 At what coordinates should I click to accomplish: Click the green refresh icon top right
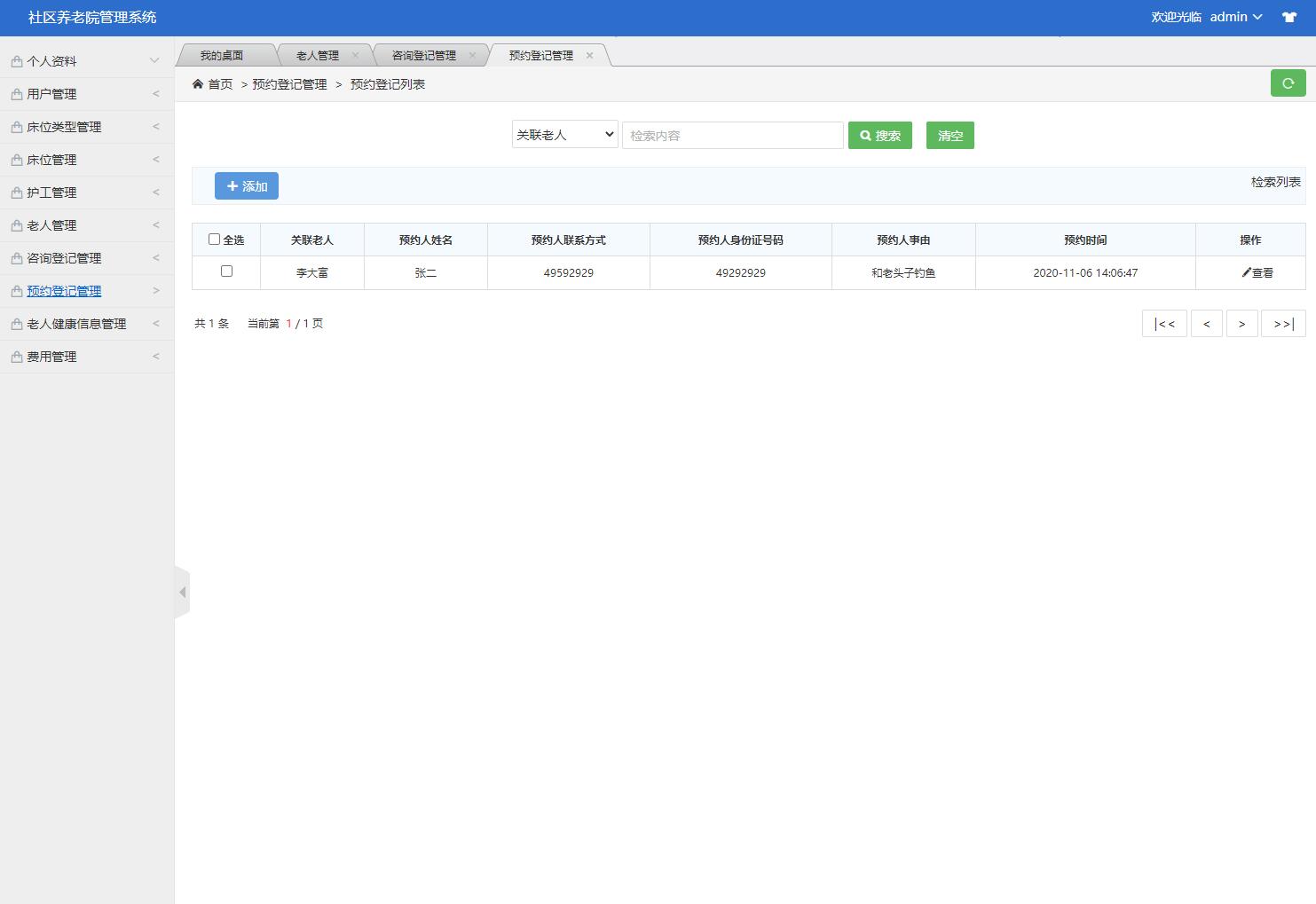coord(1288,83)
